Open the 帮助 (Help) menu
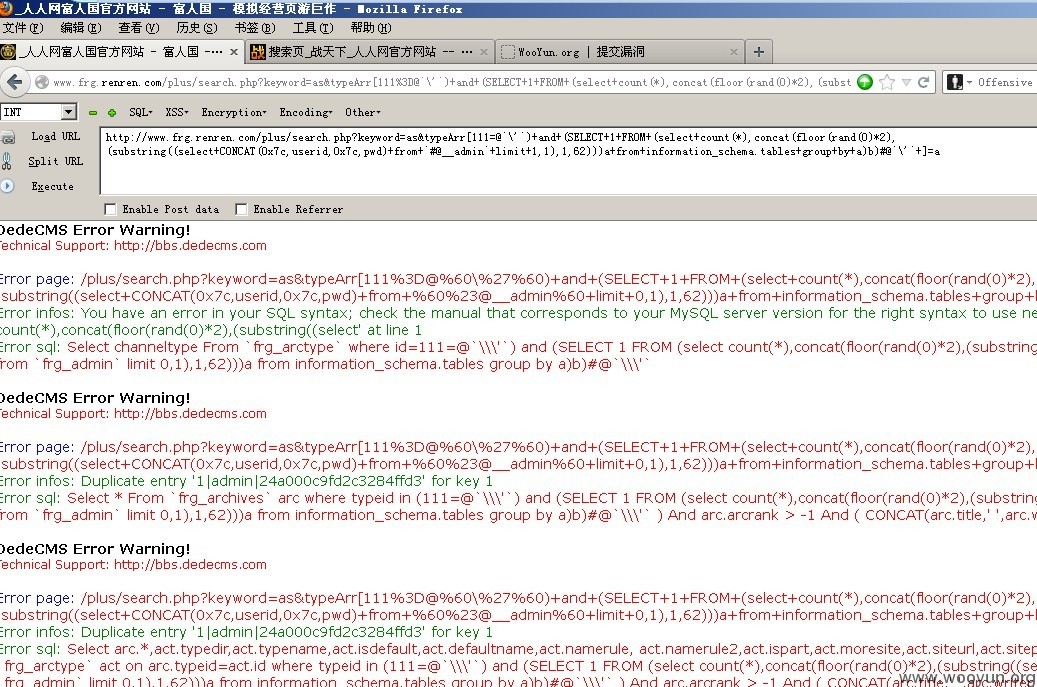Viewport: 1037px width, 687px height. (x=371, y=28)
